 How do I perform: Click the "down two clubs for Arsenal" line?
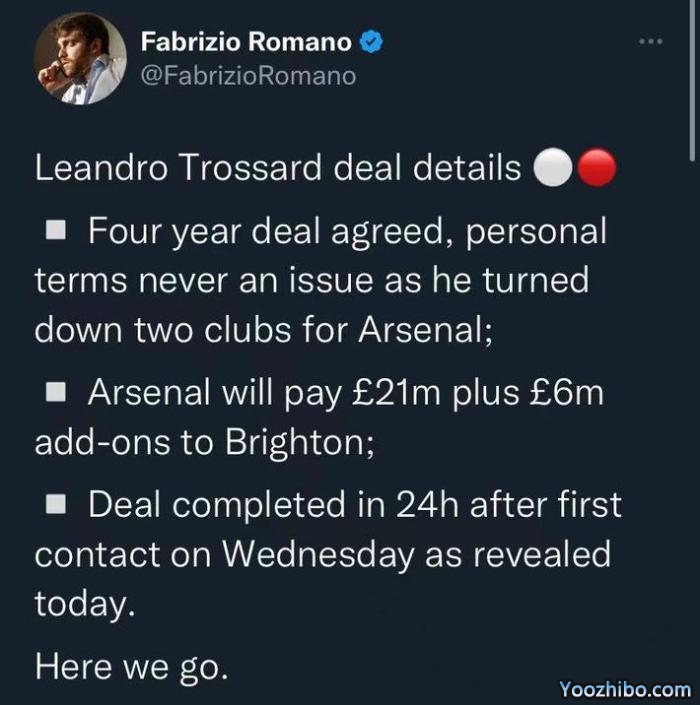point(264,330)
